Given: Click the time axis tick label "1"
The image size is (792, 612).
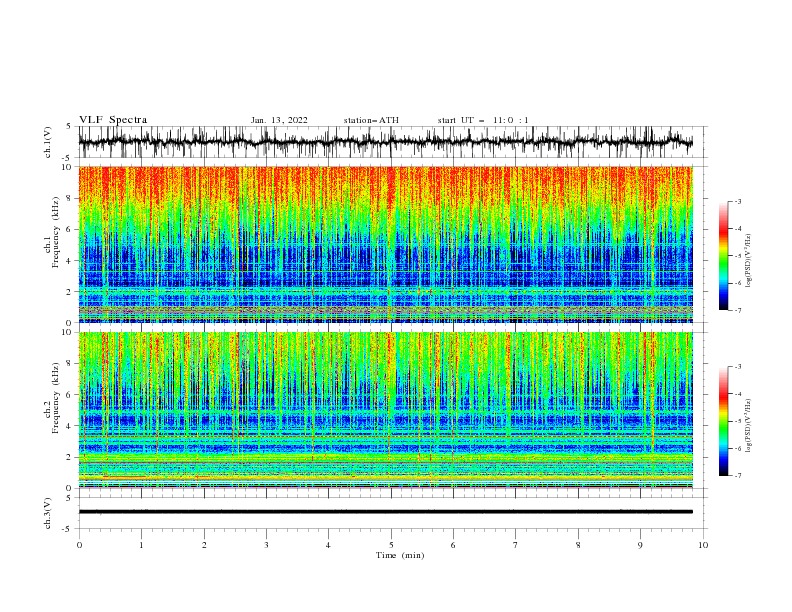Looking at the screenshot, I should (141, 545).
